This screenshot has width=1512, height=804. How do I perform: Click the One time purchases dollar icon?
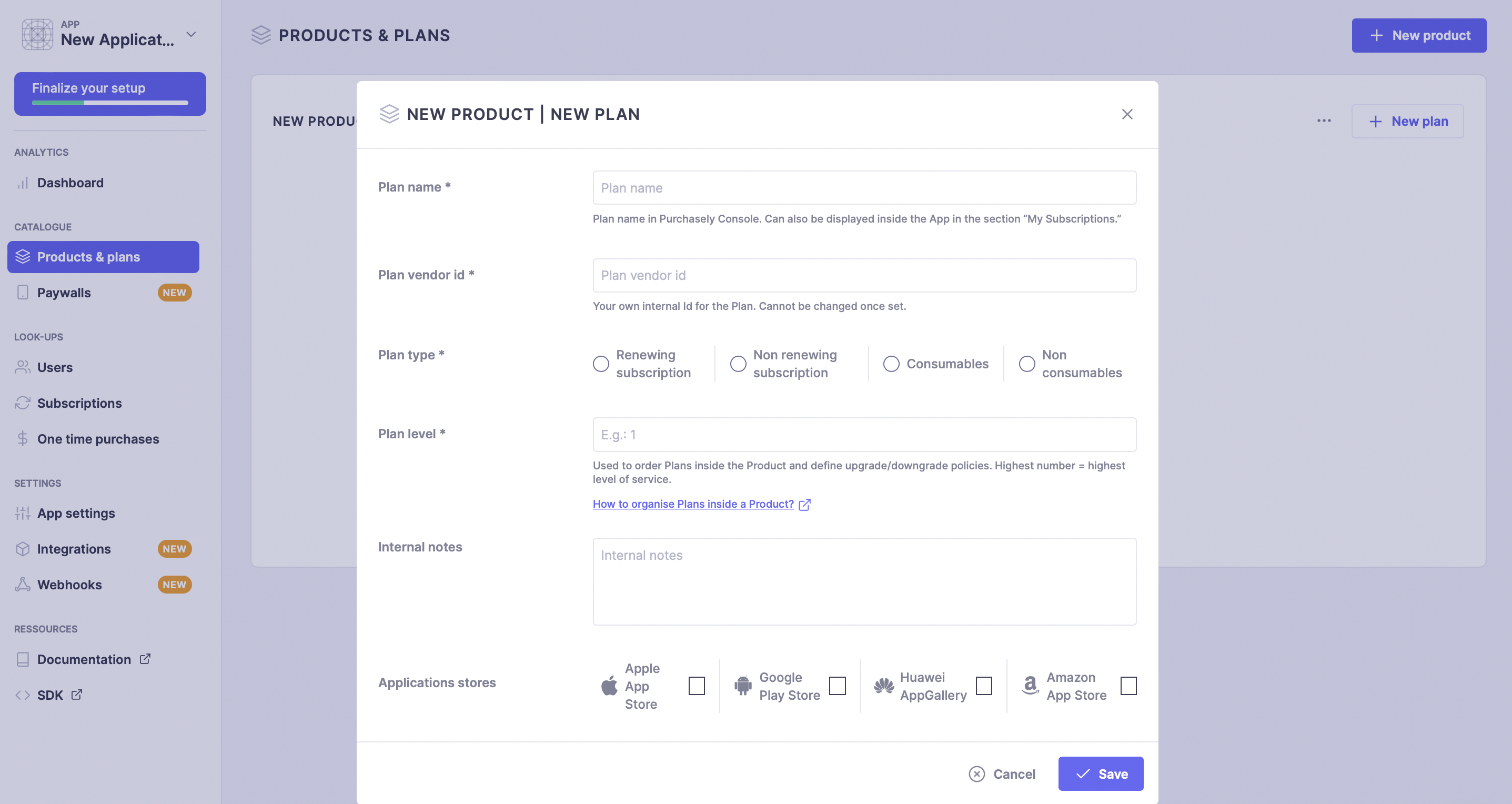click(22, 438)
